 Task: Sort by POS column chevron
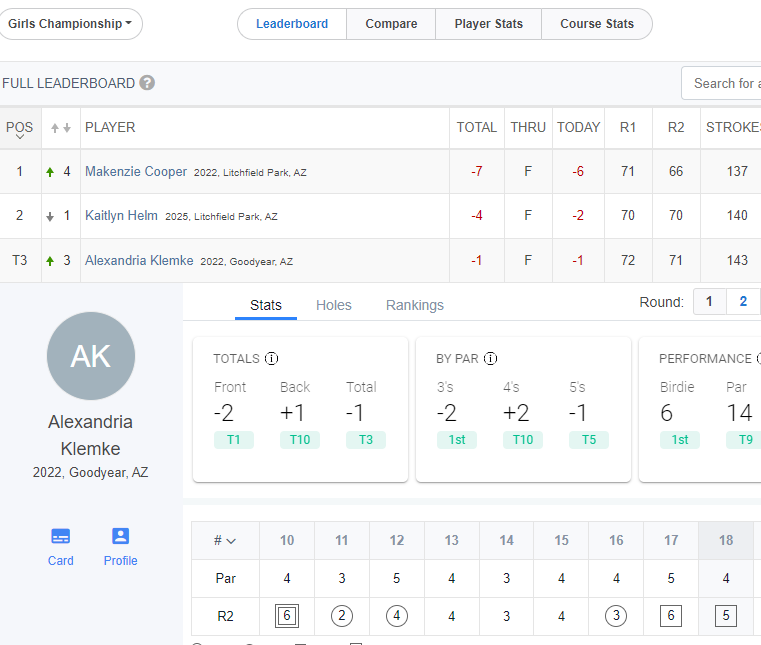tap(20, 137)
